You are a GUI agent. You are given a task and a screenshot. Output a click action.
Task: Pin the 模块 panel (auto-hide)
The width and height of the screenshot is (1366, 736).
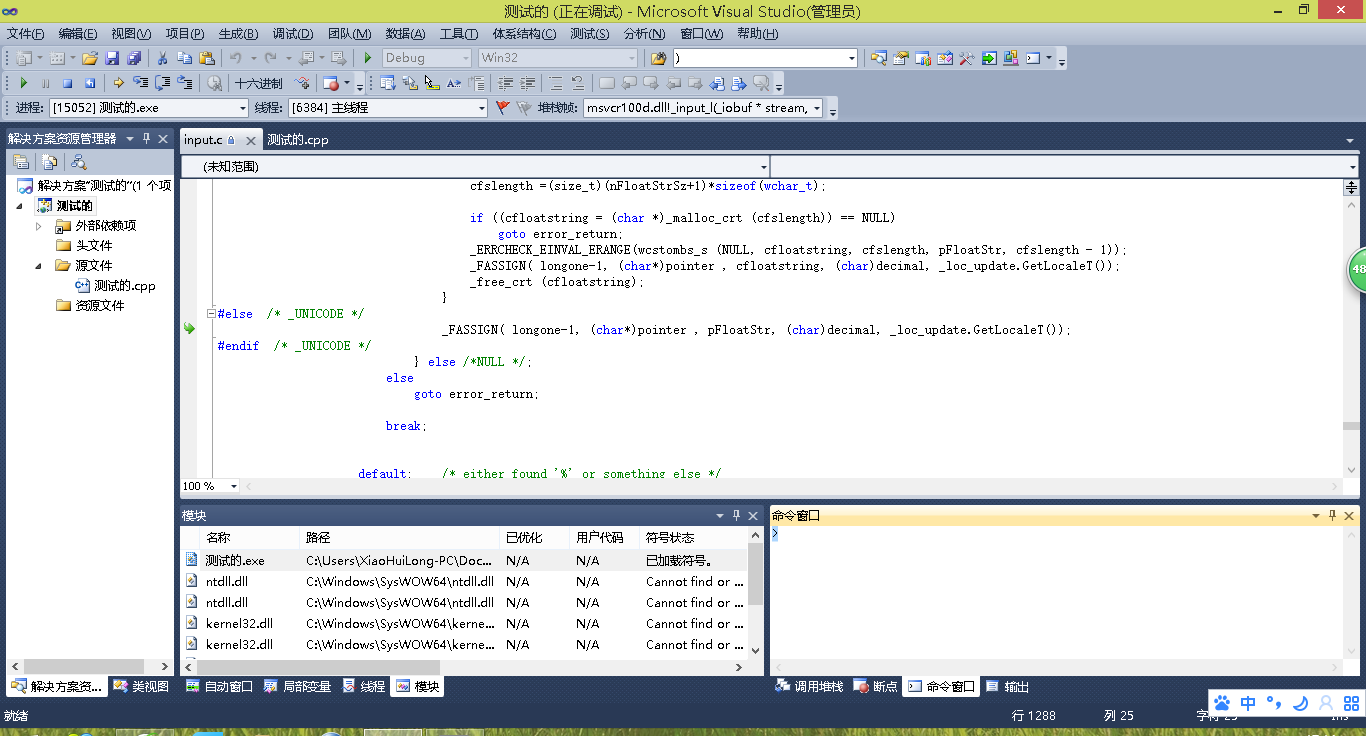pyautogui.click(x=737, y=515)
